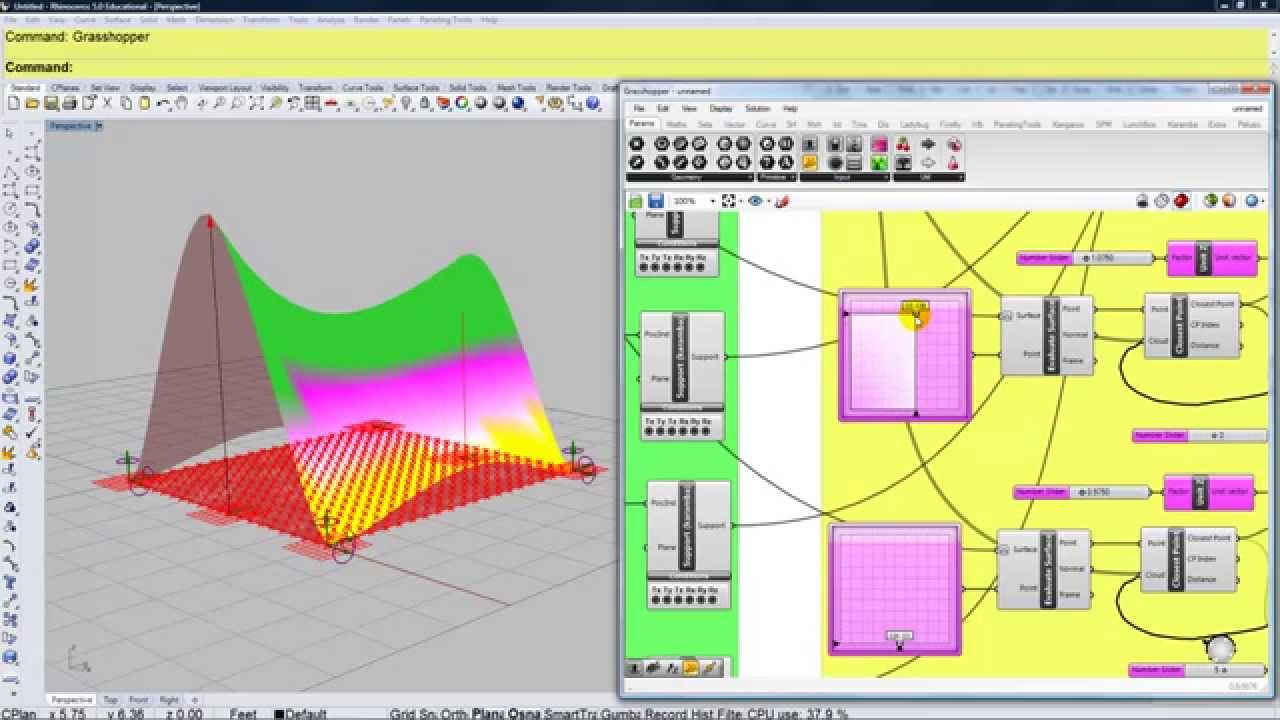Open the Solution menu in Grasshopper
Viewport: 1280px width, 720px height.
757,108
